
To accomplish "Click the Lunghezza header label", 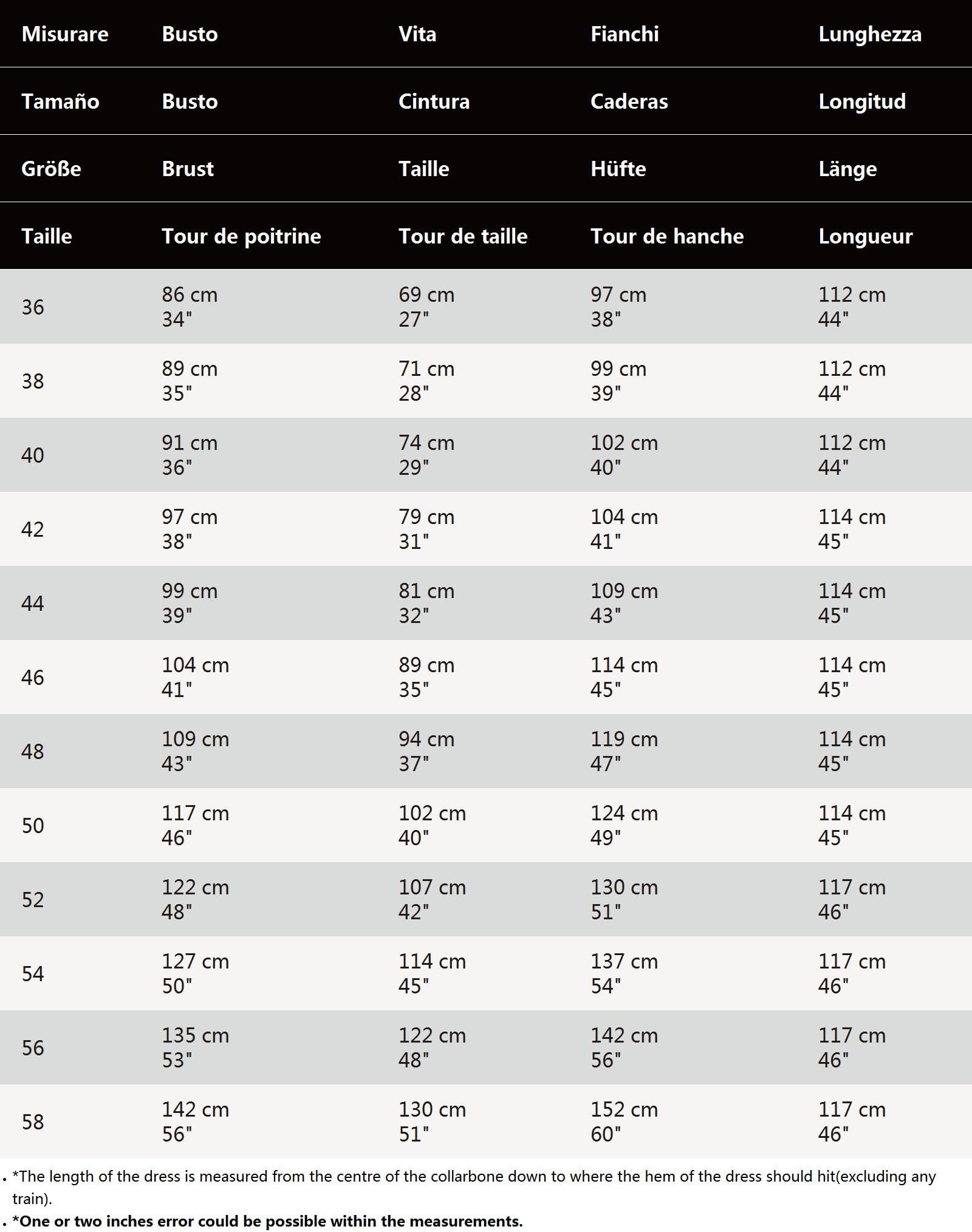I will [x=870, y=35].
